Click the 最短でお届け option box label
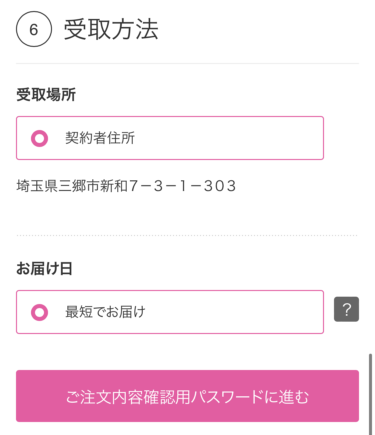Viewport: 375px width, 435px height. pos(105,312)
